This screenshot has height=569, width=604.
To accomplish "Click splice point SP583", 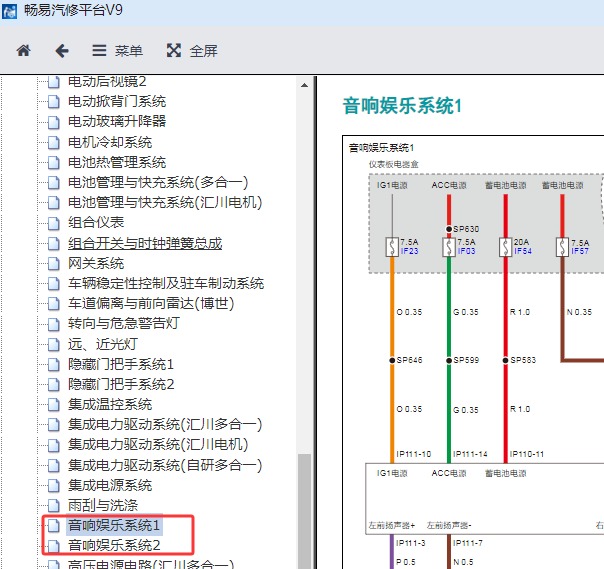I will (x=505, y=360).
